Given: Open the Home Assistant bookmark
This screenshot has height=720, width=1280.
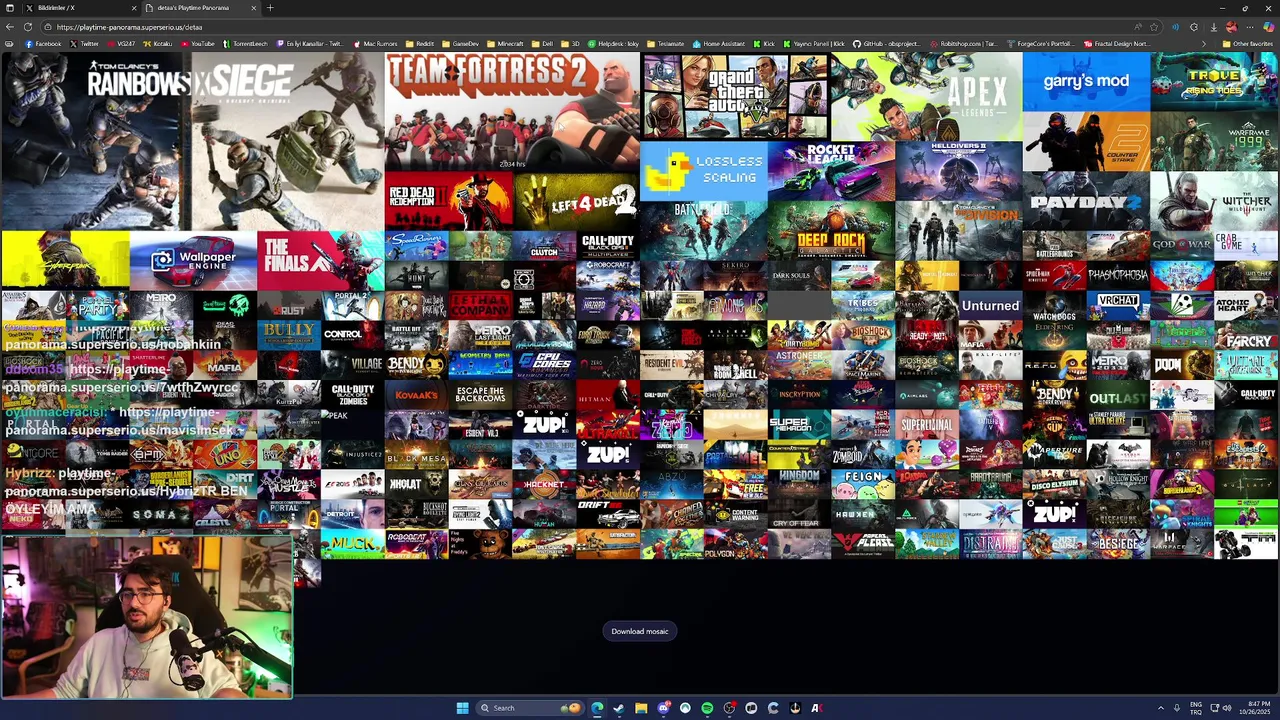Looking at the screenshot, I should point(719,44).
